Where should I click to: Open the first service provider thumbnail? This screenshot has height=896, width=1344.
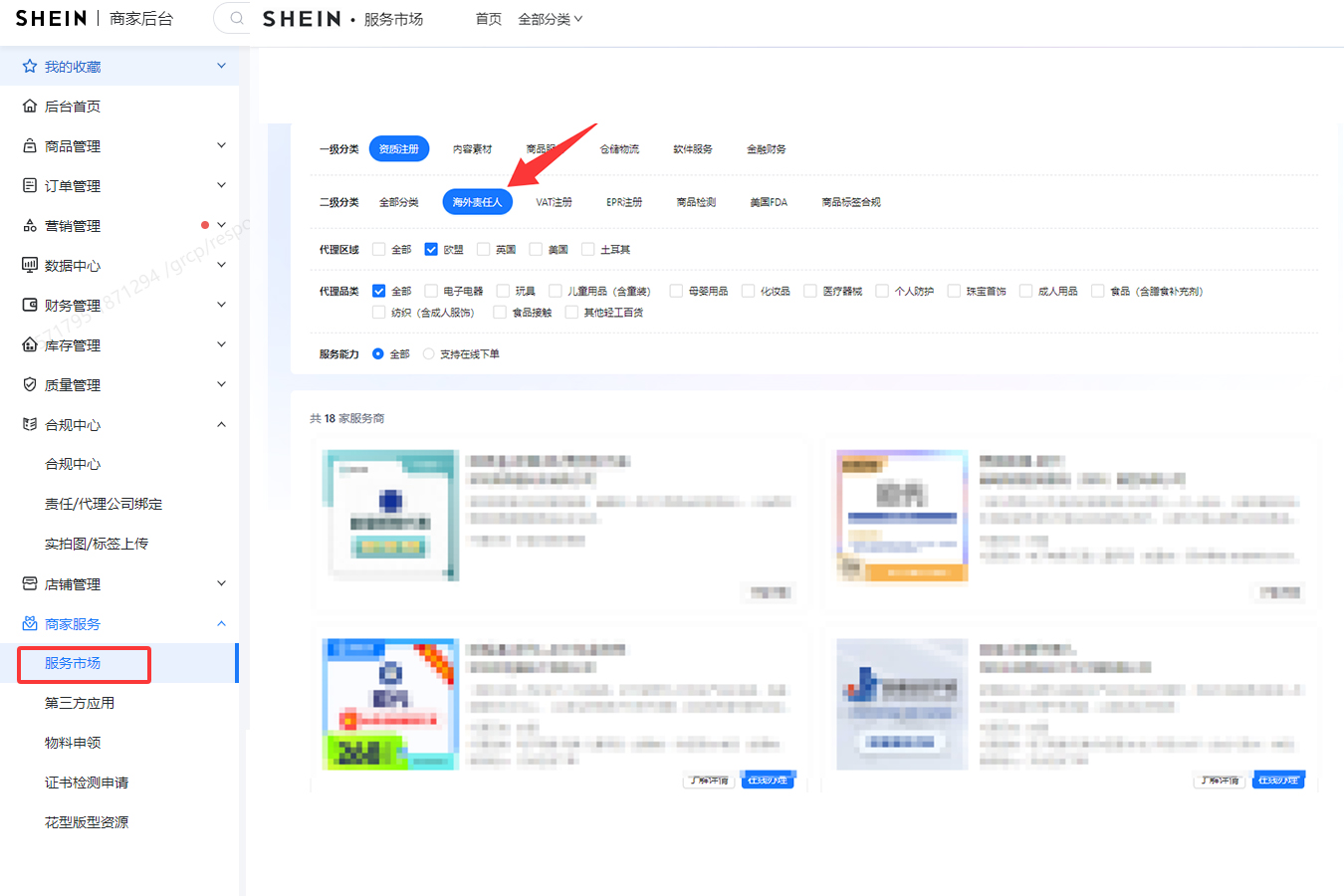click(x=390, y=514)
